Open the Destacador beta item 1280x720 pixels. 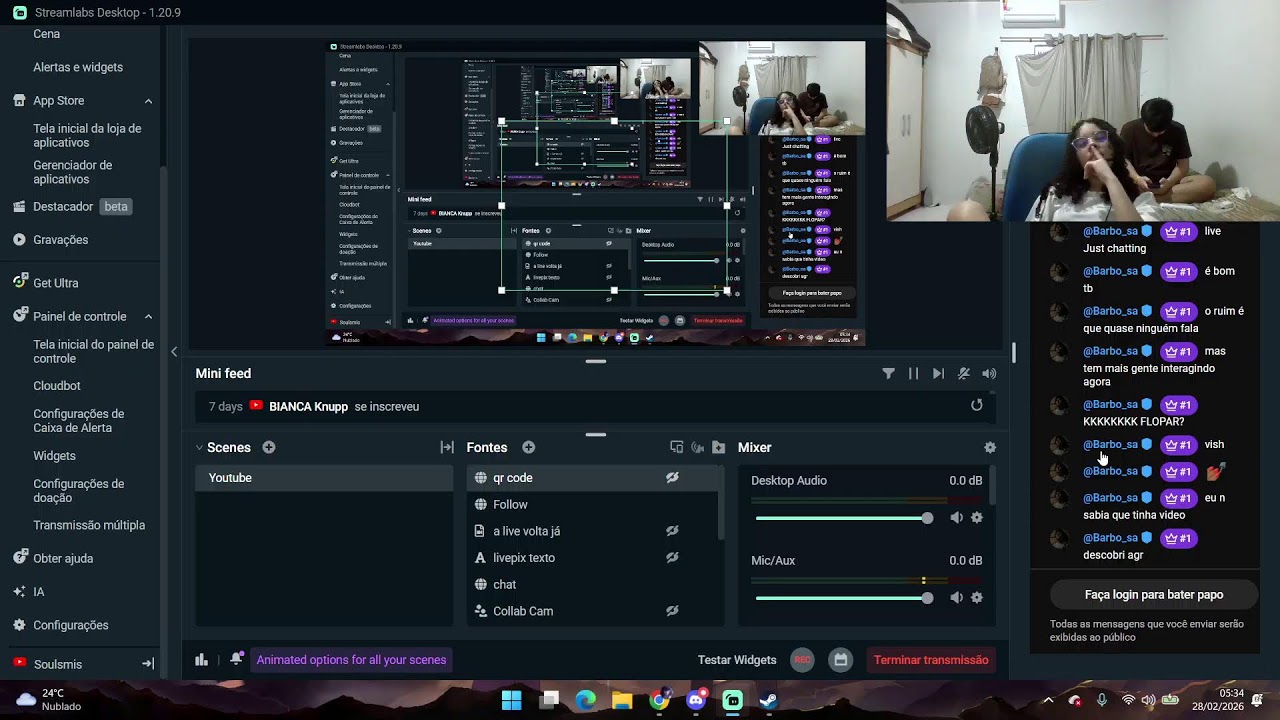[x=72, y=207]
